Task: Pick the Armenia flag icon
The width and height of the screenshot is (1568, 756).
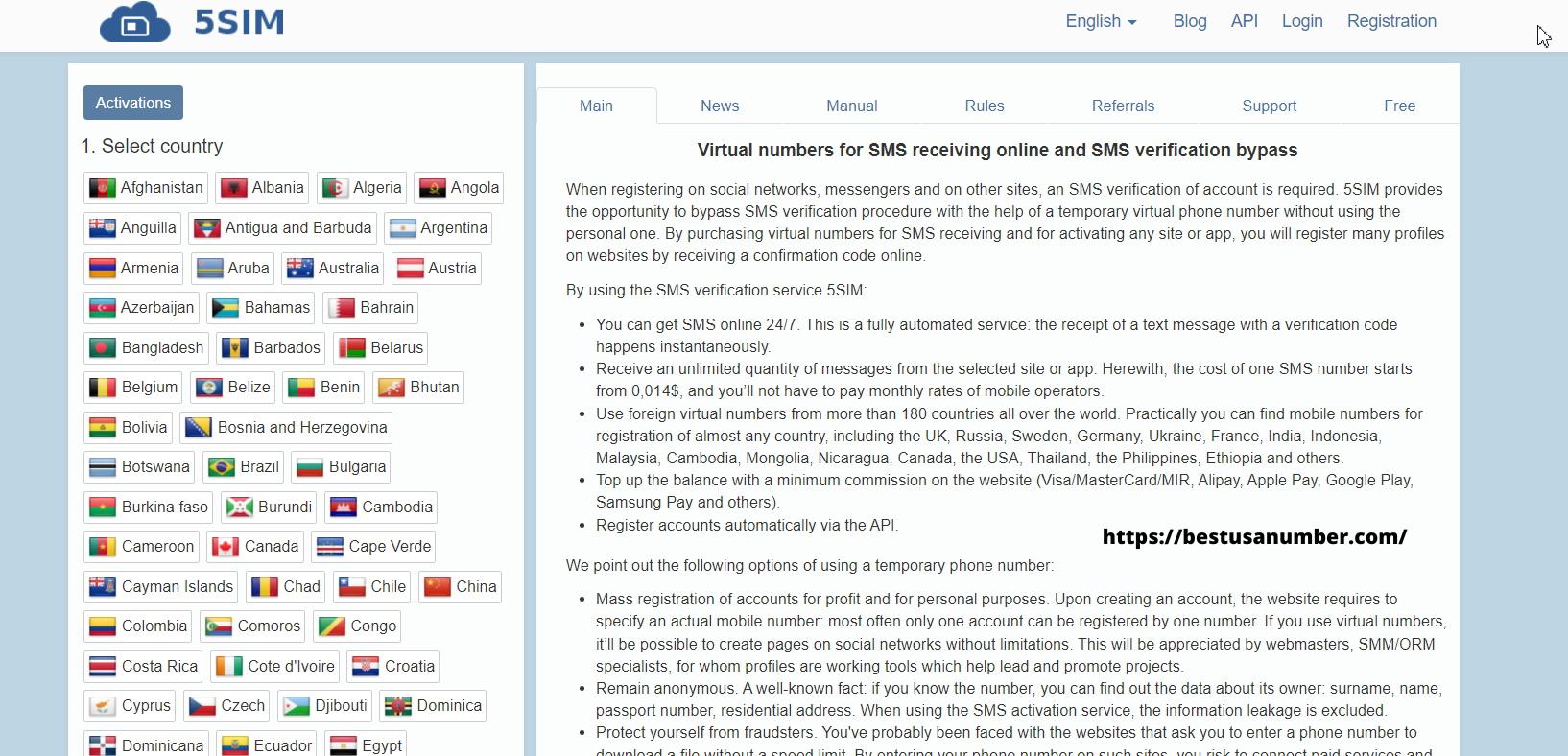Action: click(102, 269)
